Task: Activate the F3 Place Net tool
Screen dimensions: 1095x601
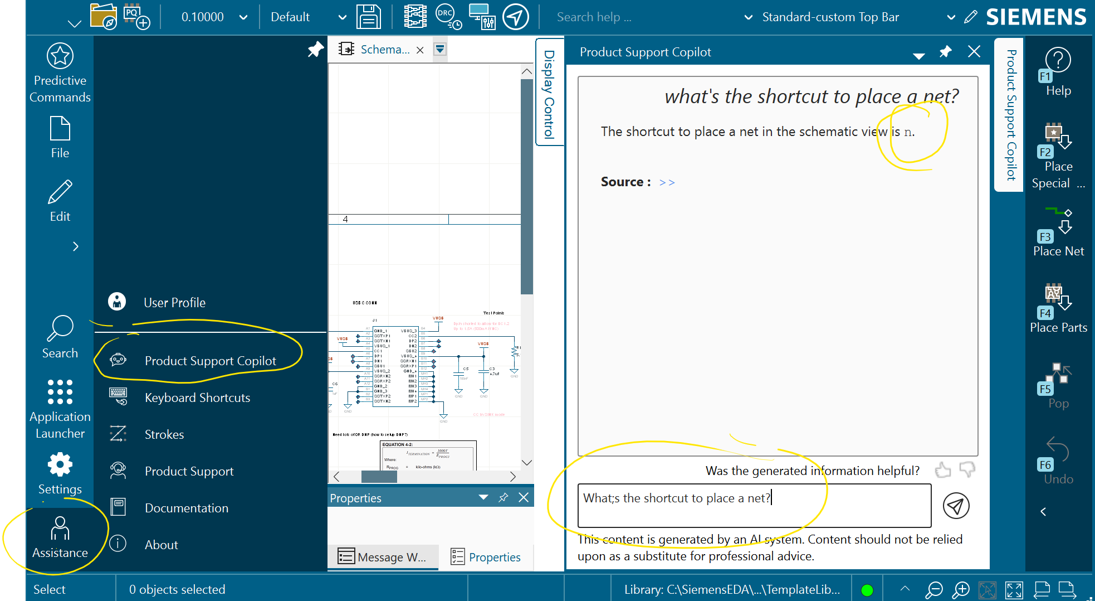Action: [x=1058, y=231]
